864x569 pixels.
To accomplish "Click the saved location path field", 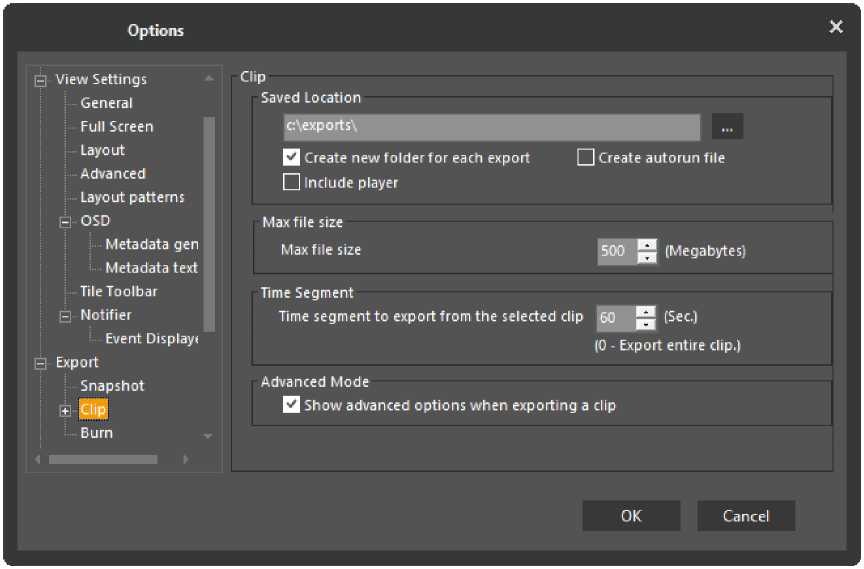I will [491, 127].
